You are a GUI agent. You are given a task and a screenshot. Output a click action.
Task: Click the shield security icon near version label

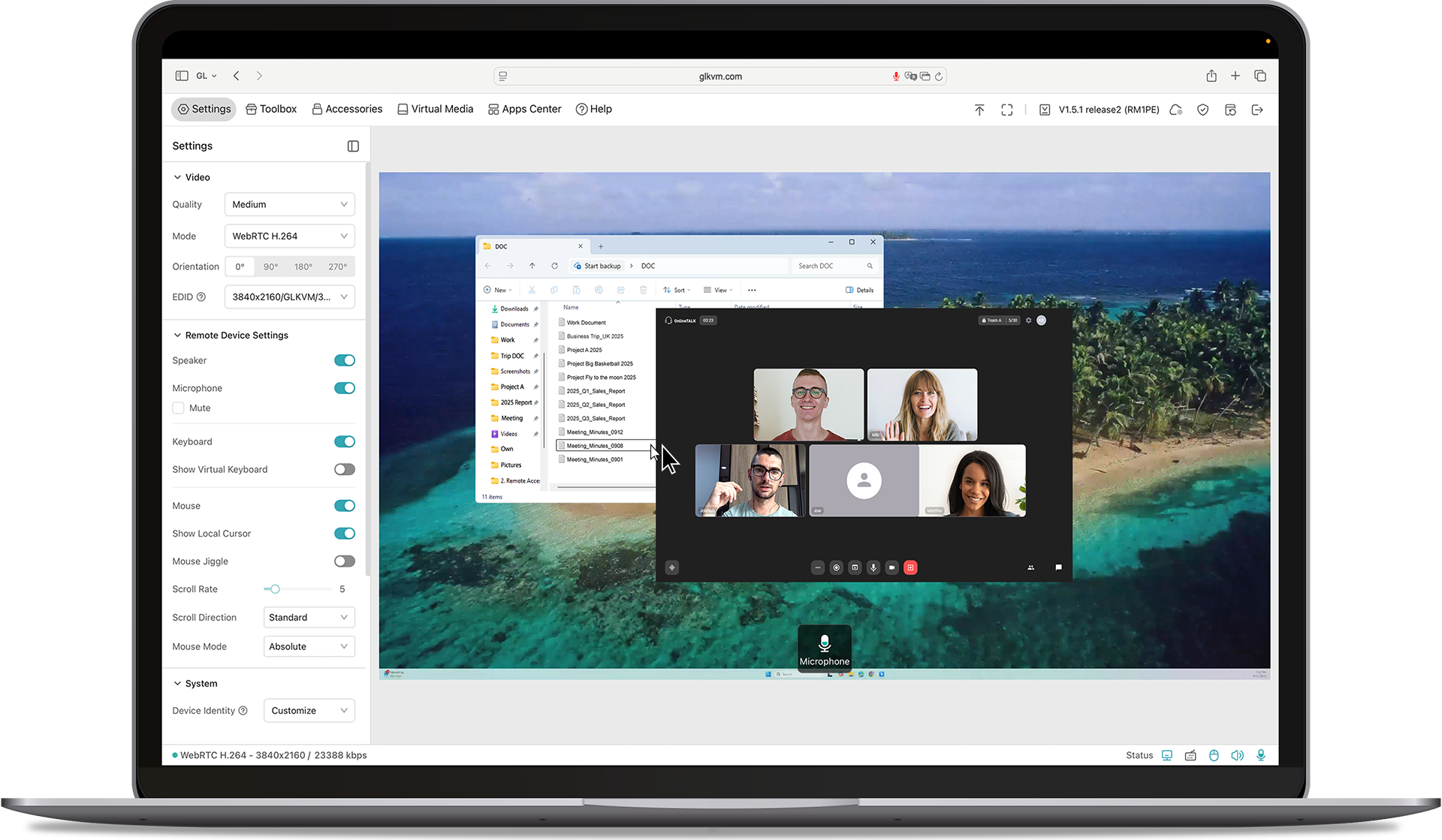tap(1202, 110)
